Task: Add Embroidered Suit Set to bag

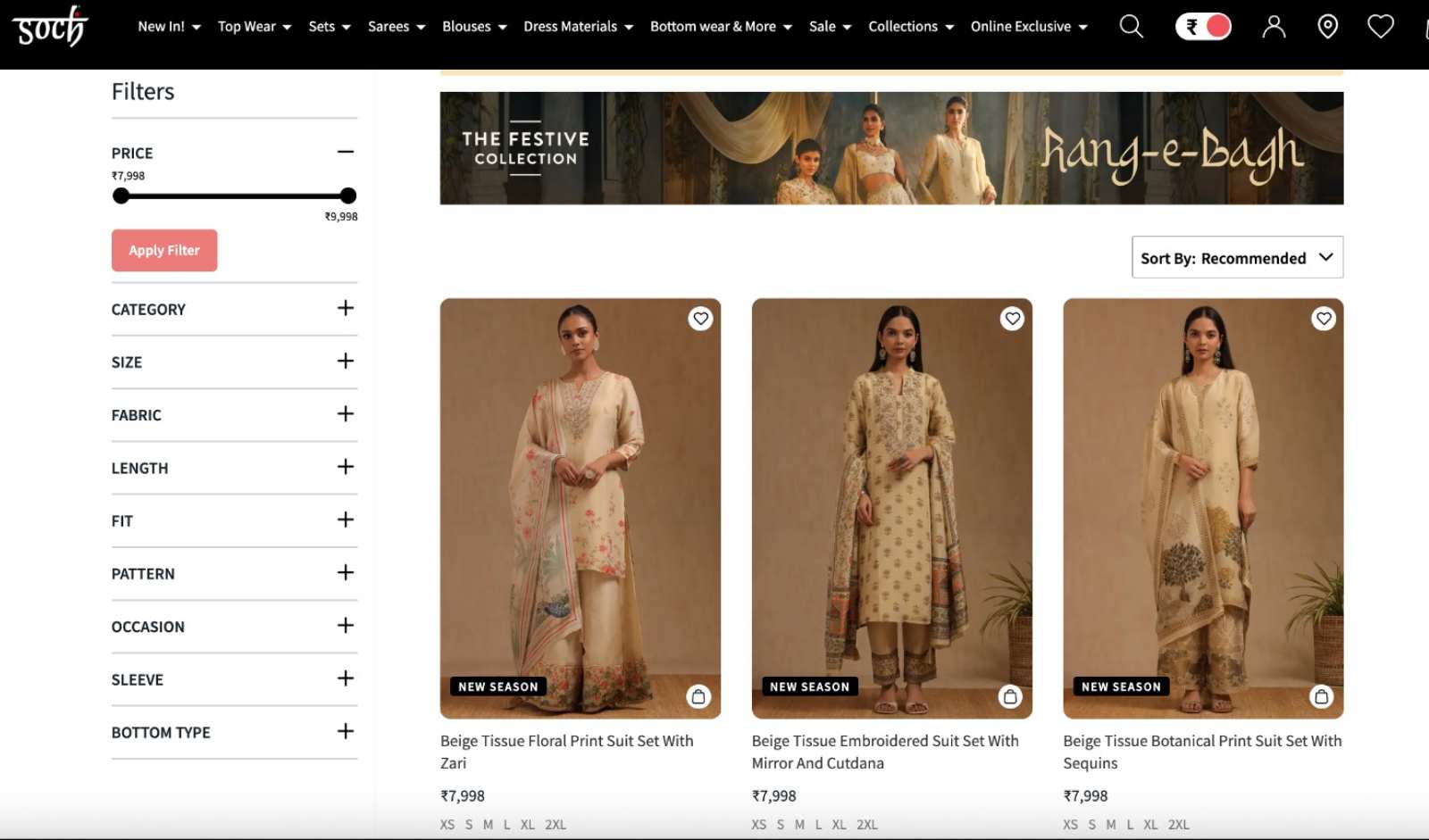Action: click(1010, 696)
